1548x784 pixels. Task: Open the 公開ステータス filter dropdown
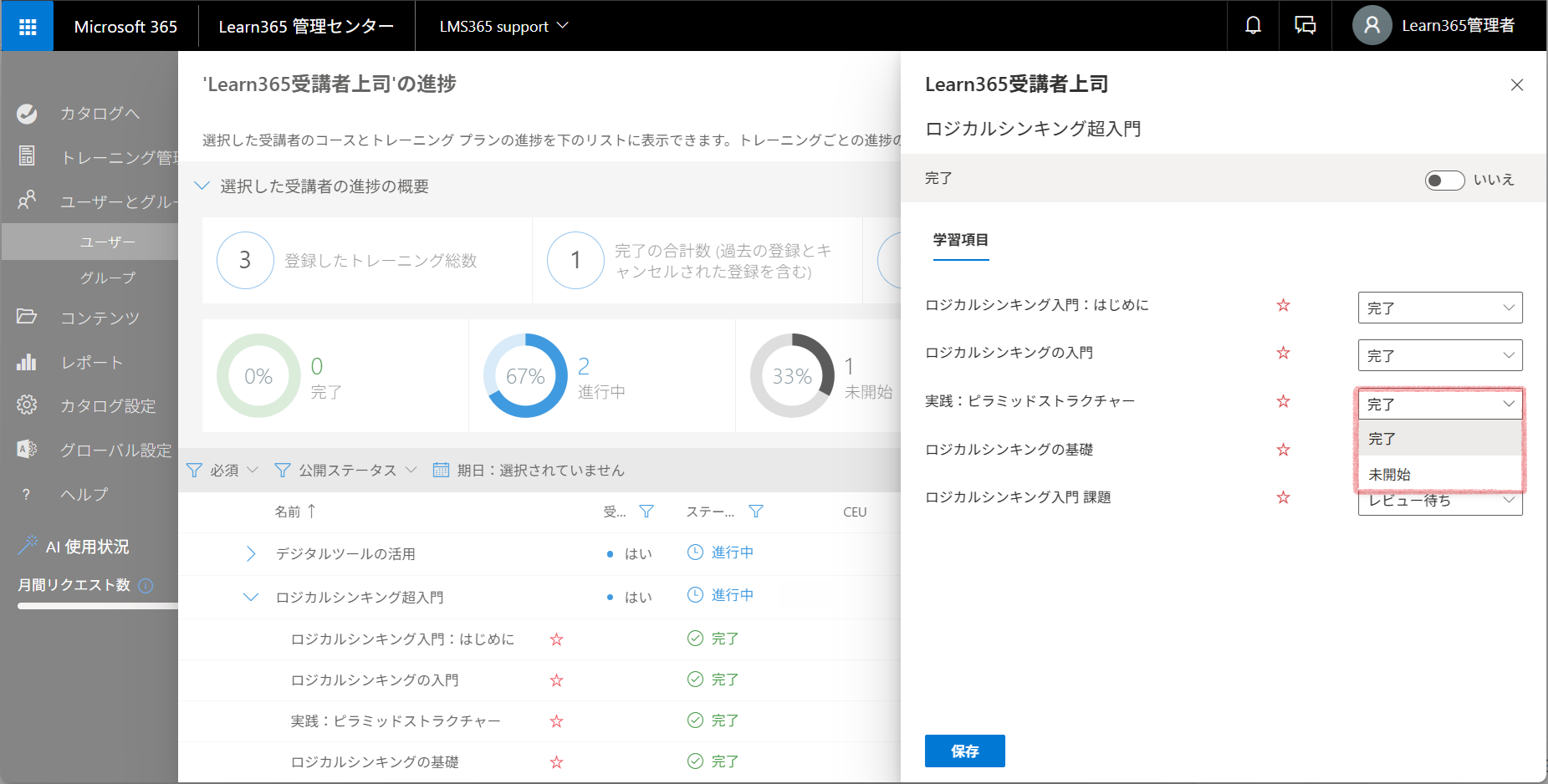(346, 470)
